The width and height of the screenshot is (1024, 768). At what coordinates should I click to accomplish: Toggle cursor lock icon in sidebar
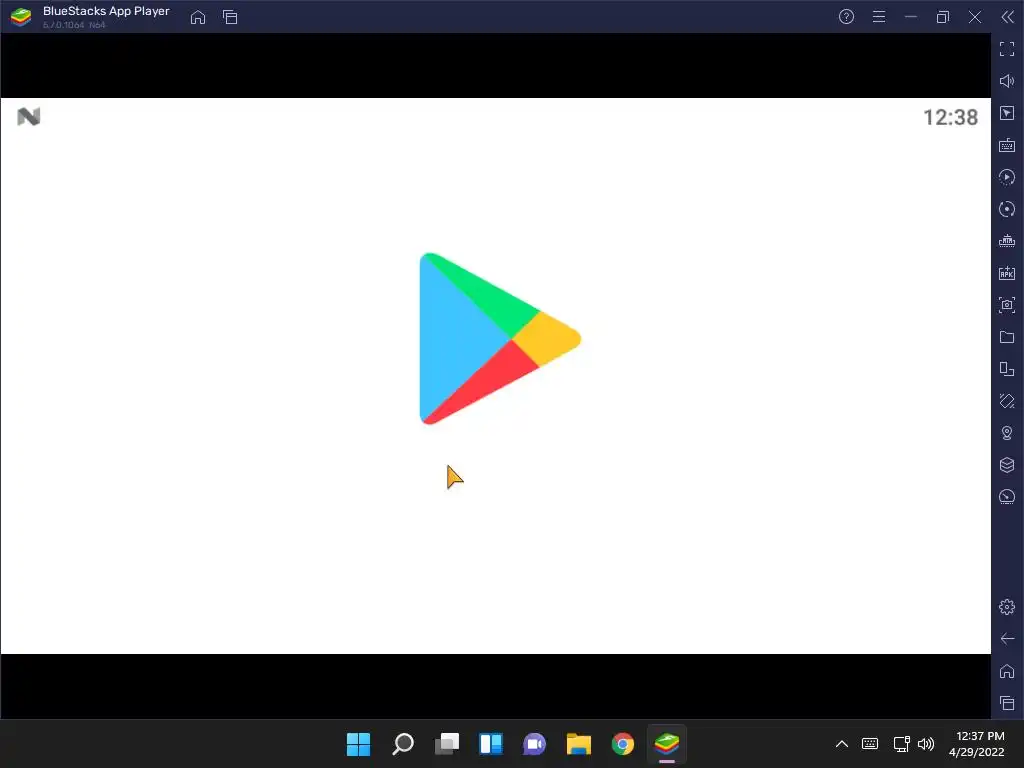click(1007, 113)
